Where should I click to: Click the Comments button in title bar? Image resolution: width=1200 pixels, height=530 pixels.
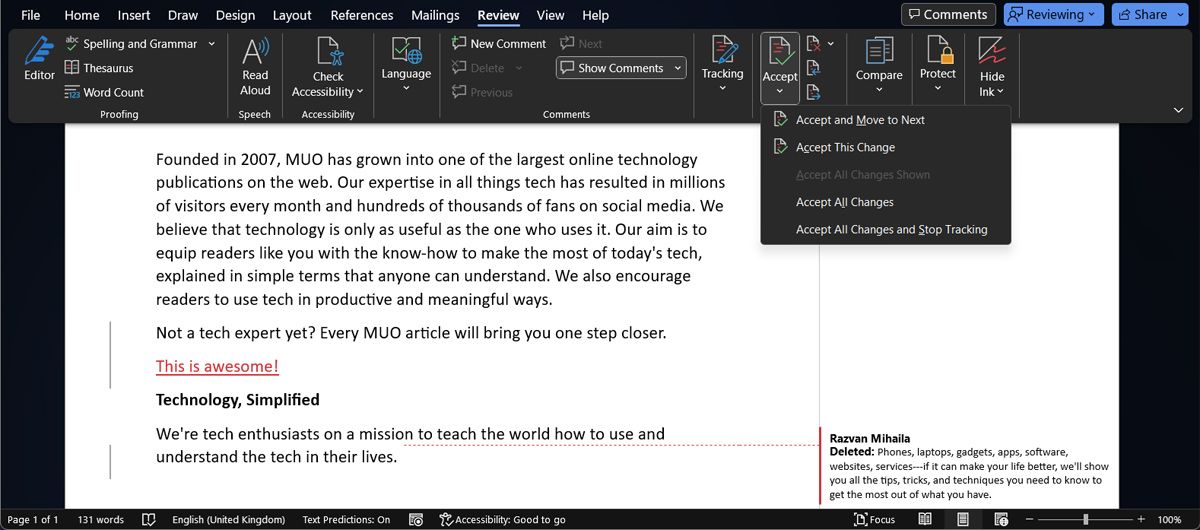coord(946,15)
